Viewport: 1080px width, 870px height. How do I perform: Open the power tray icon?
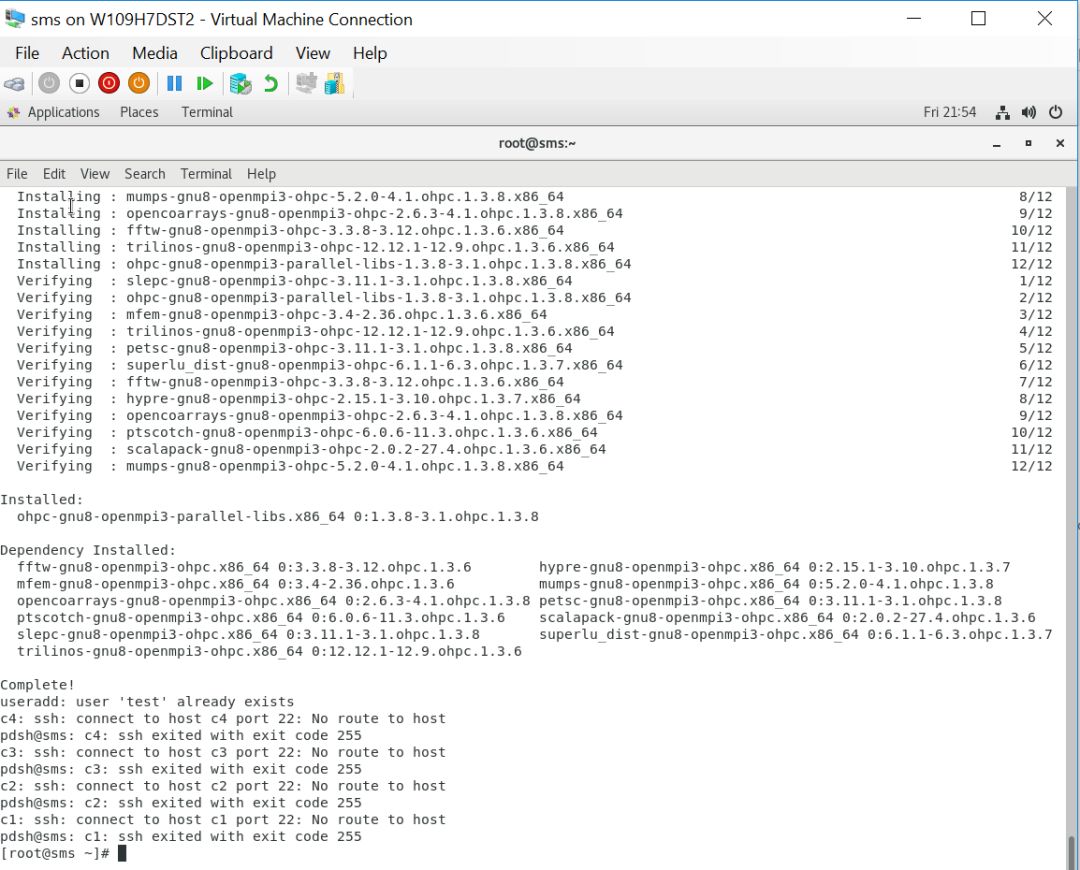pos(1055,112)
